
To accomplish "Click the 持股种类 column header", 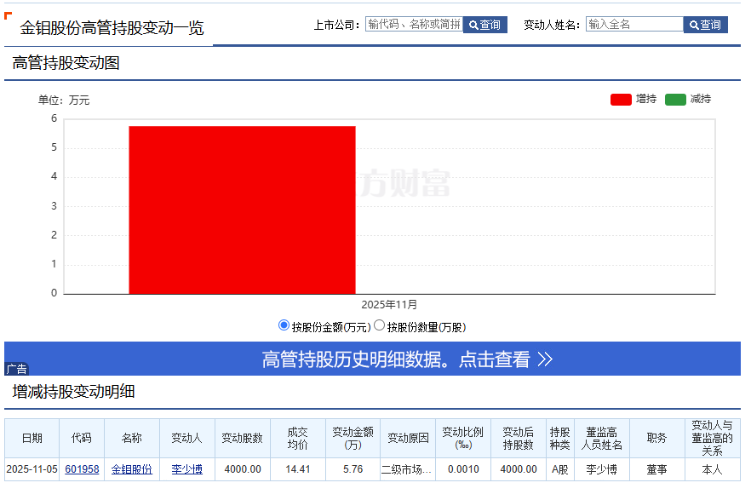I will (560, 438).
